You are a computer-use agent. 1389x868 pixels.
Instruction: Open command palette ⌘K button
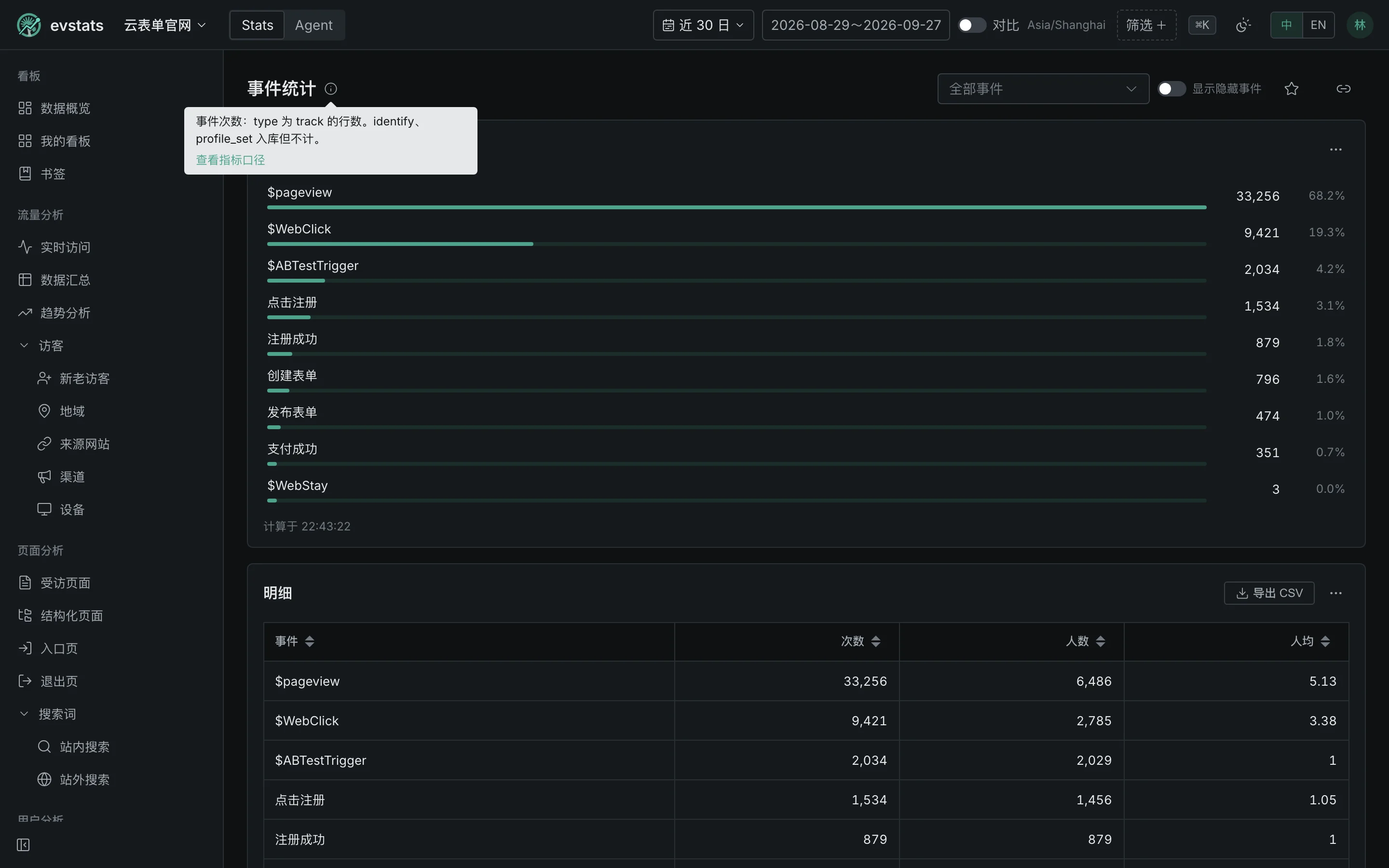coord(1202,25)
